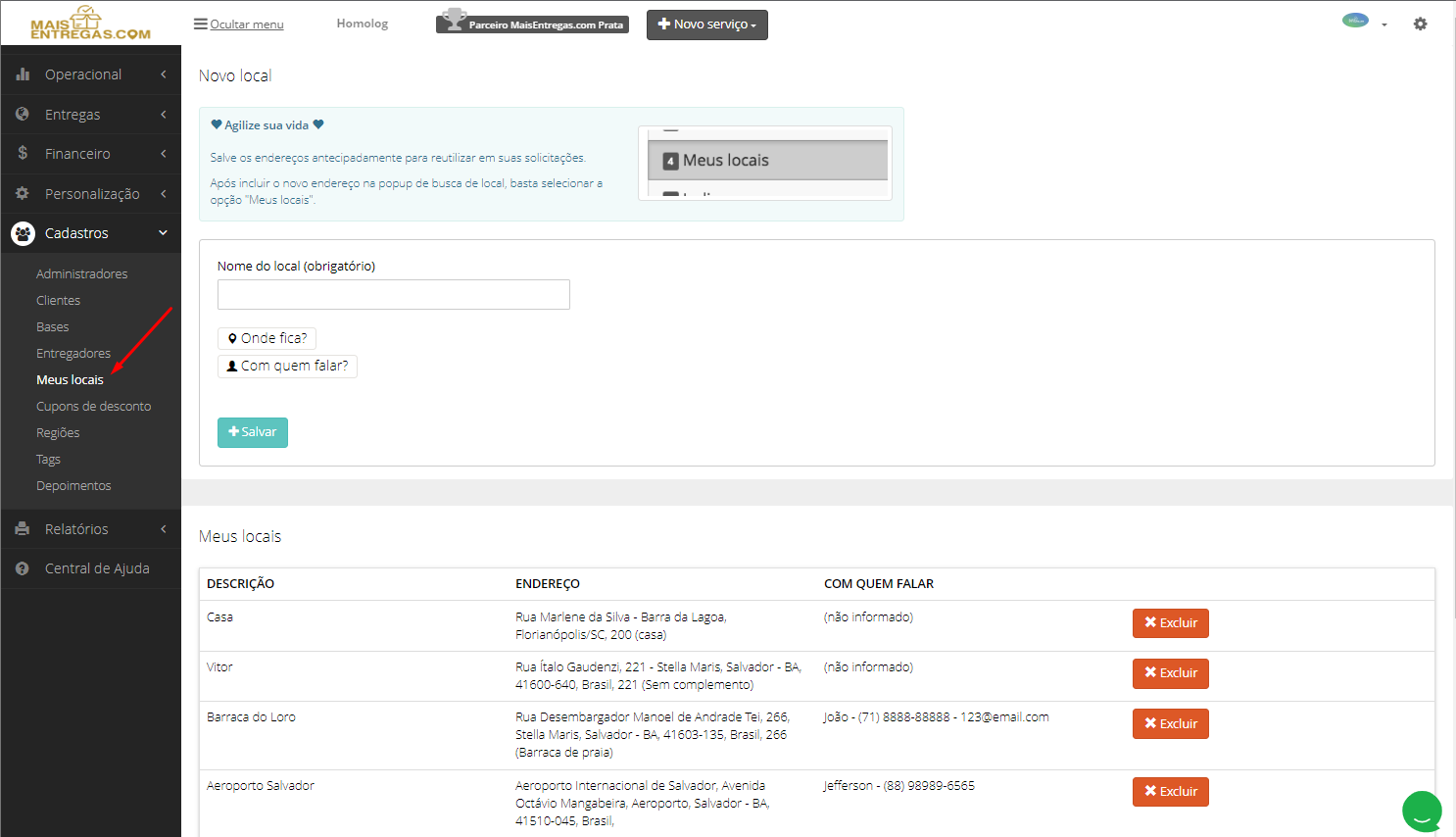Open Regiões in the sidebar

[58, 433]
